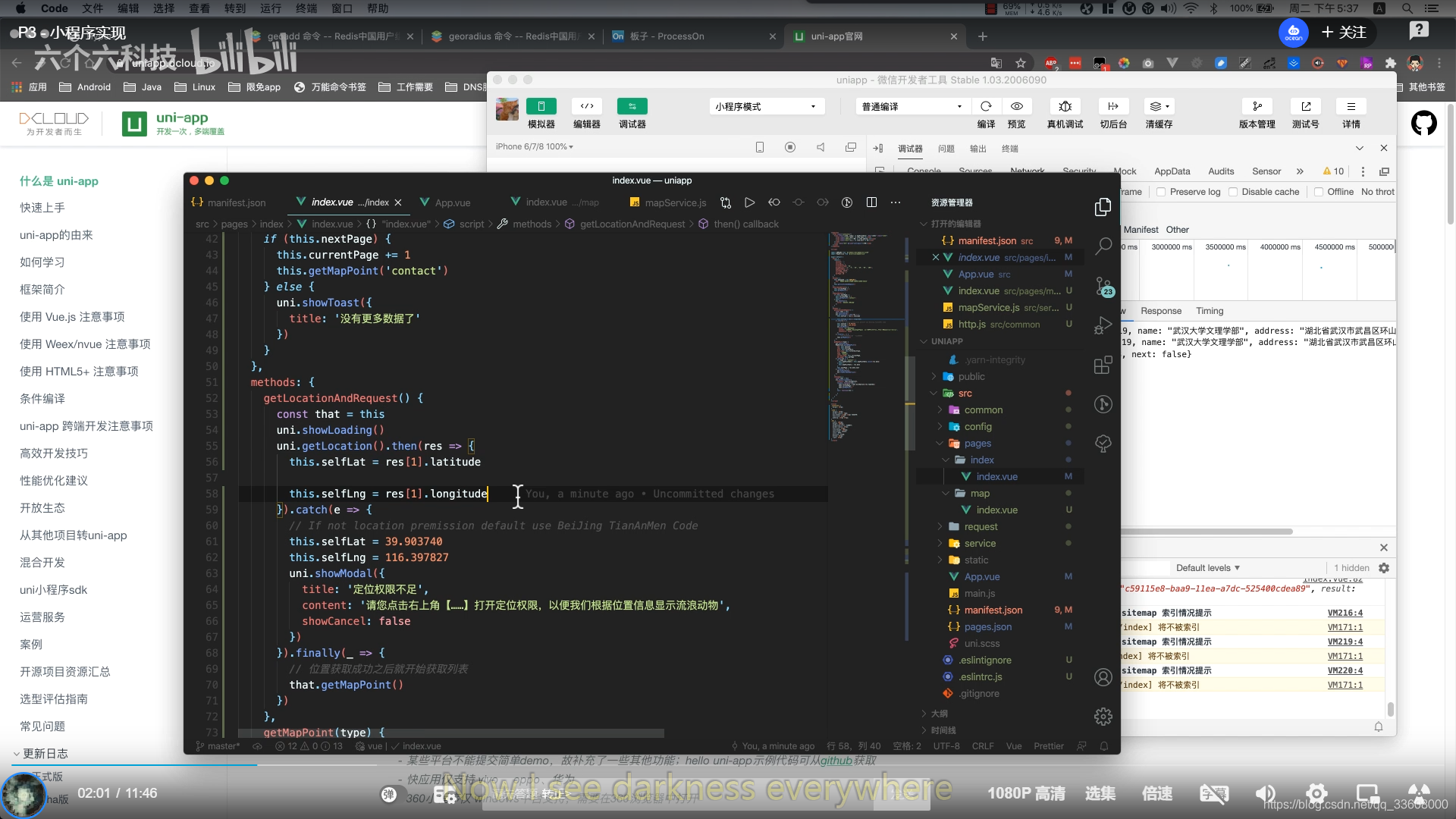Image resolution: width=1456 pixels, height=819 pixels.
Task: Open the settings gear in the video player
Action: pos(1316,794)
